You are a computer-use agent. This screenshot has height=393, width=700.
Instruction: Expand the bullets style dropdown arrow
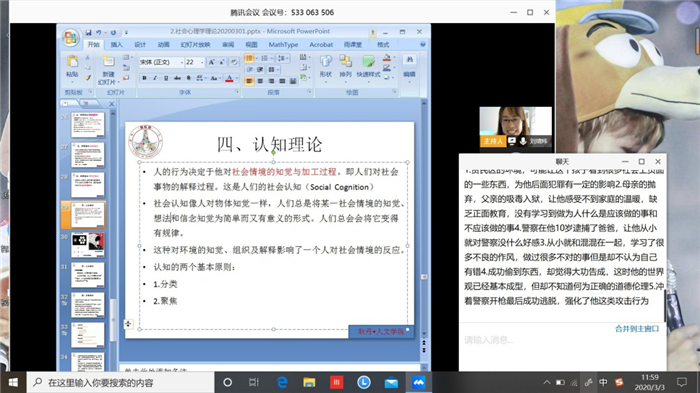256,58
